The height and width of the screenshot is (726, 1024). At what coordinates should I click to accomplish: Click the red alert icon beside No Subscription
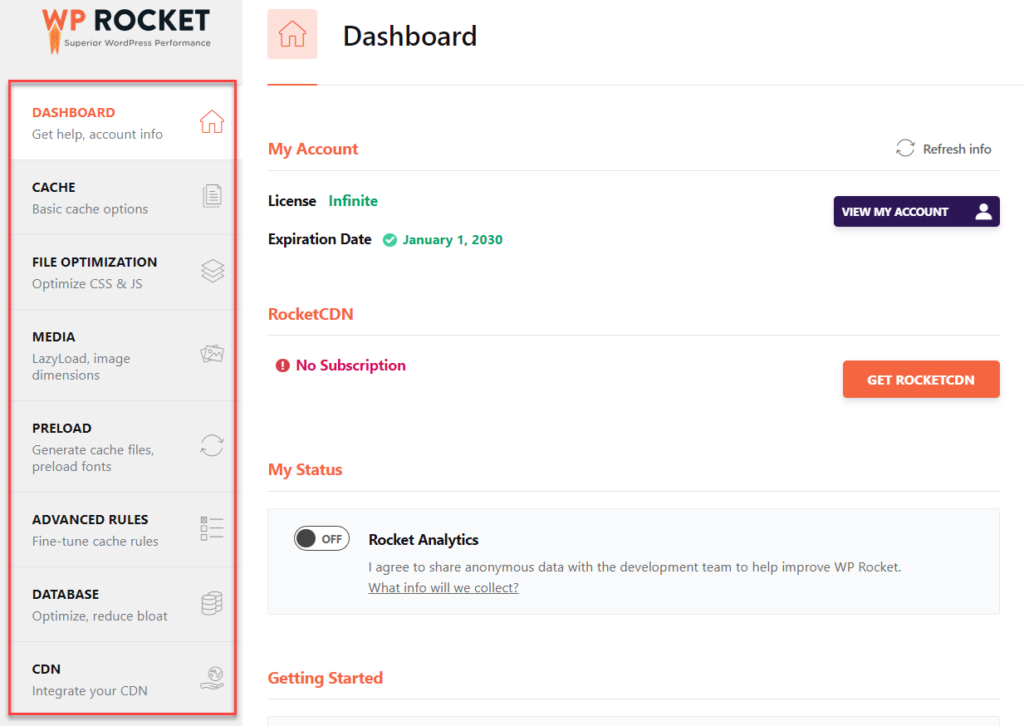click(x=282, y=366)
